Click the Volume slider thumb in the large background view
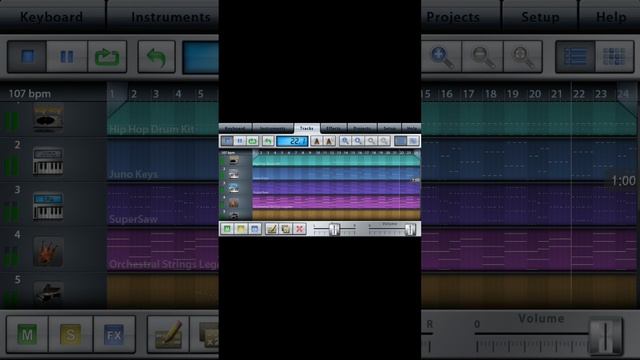Viewport: 640px width, 360px height. 606,336
